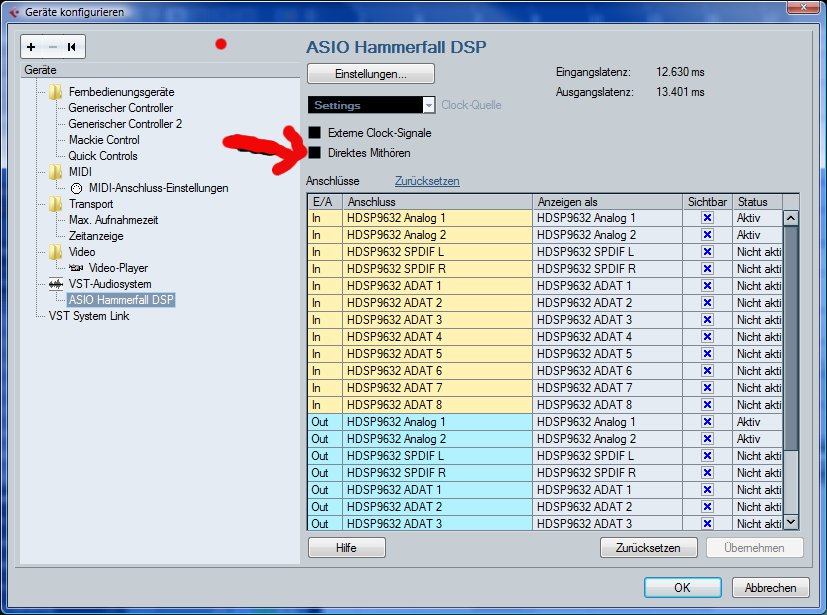Click the VST-Audiosystem waveform icon
The image size is (827, 615).
55,284
